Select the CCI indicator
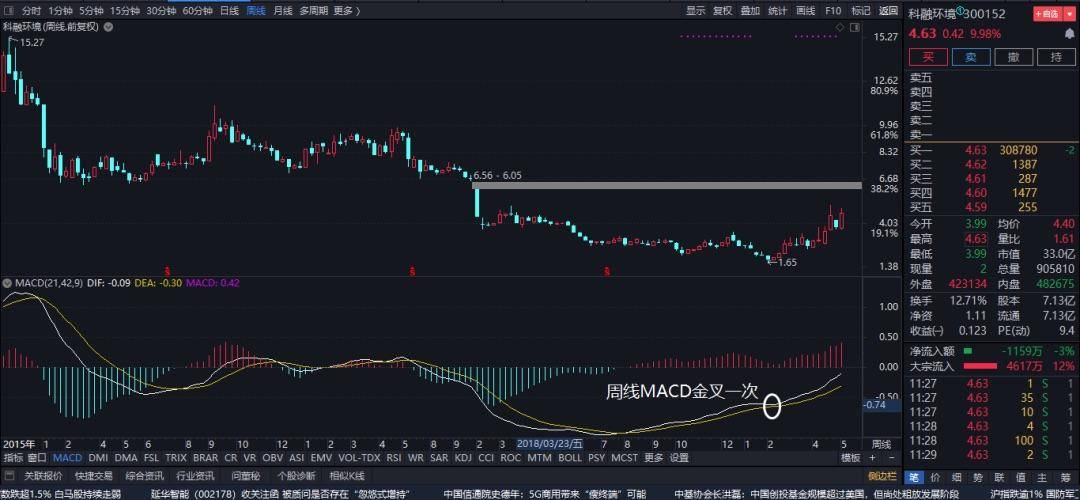 coord(486,457)
